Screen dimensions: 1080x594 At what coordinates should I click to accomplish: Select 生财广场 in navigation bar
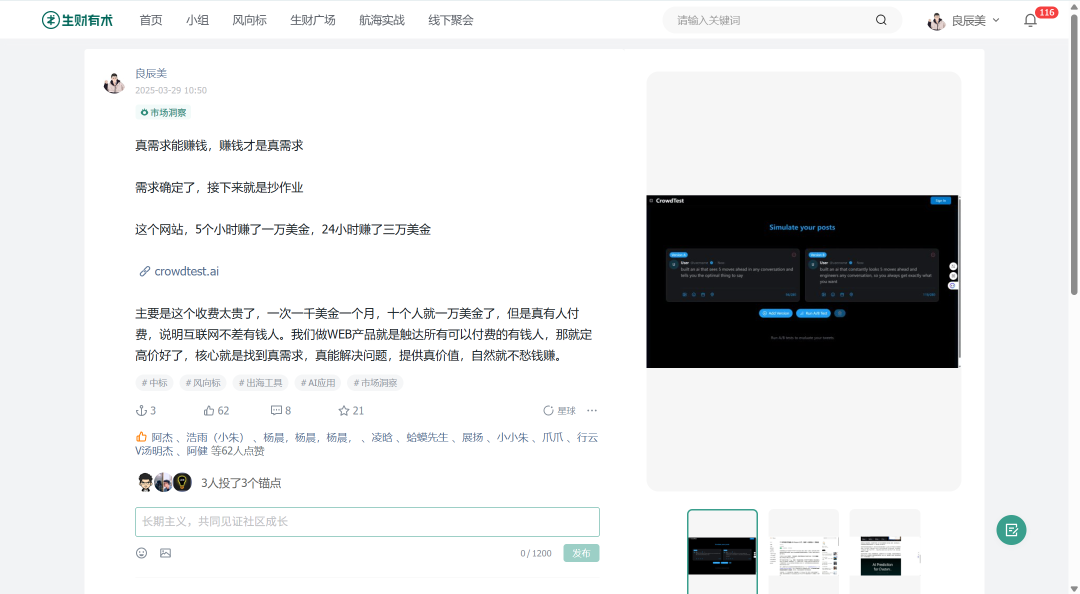(x=313, y=20)
